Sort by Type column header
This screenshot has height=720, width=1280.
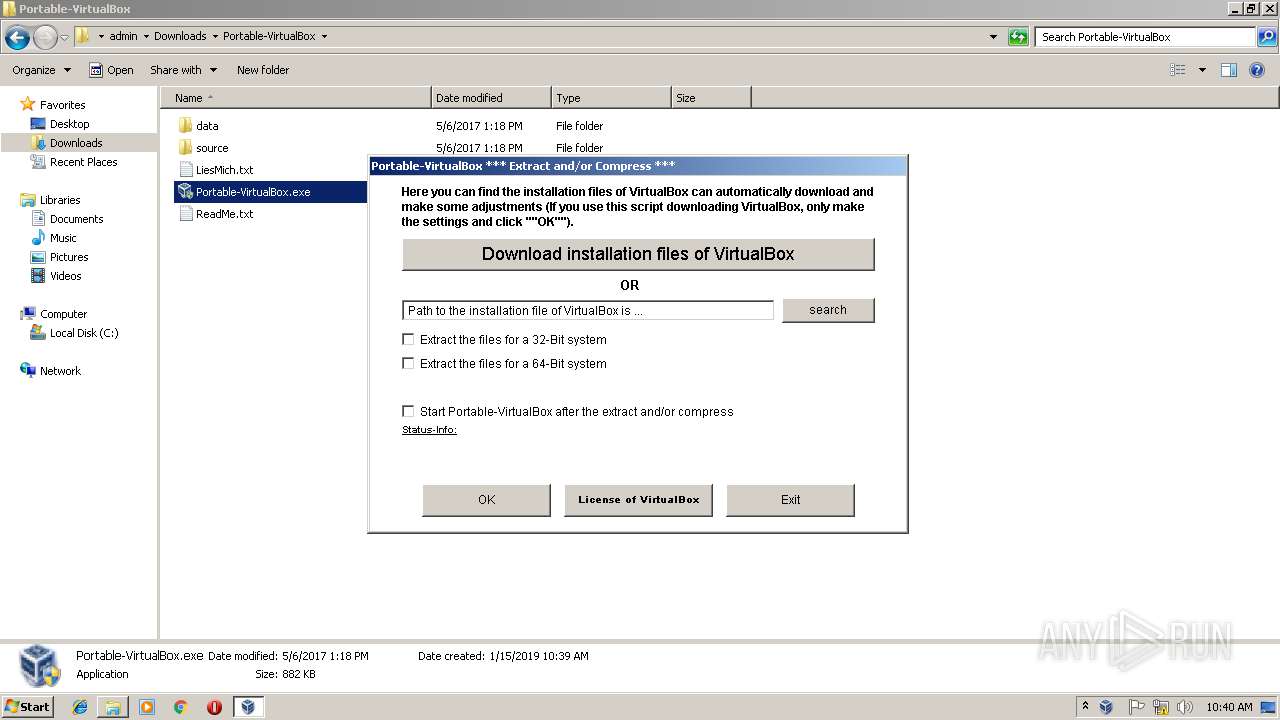coord(611,98)
